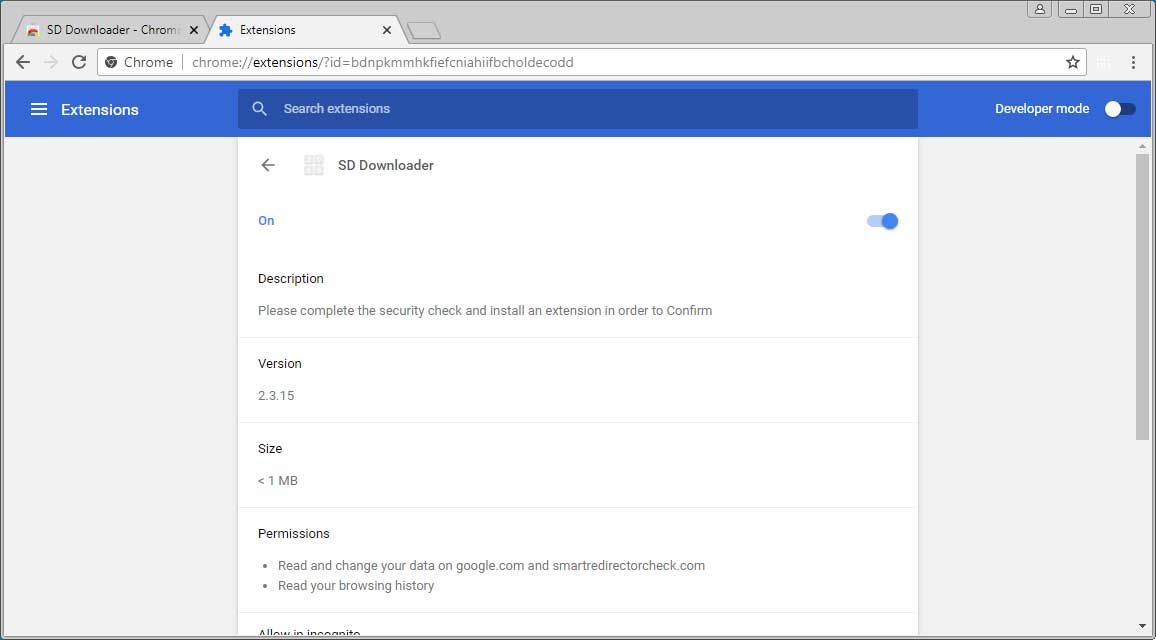Click the SD Downloader extension icon

pyautogui.click(x=313, y=165)
